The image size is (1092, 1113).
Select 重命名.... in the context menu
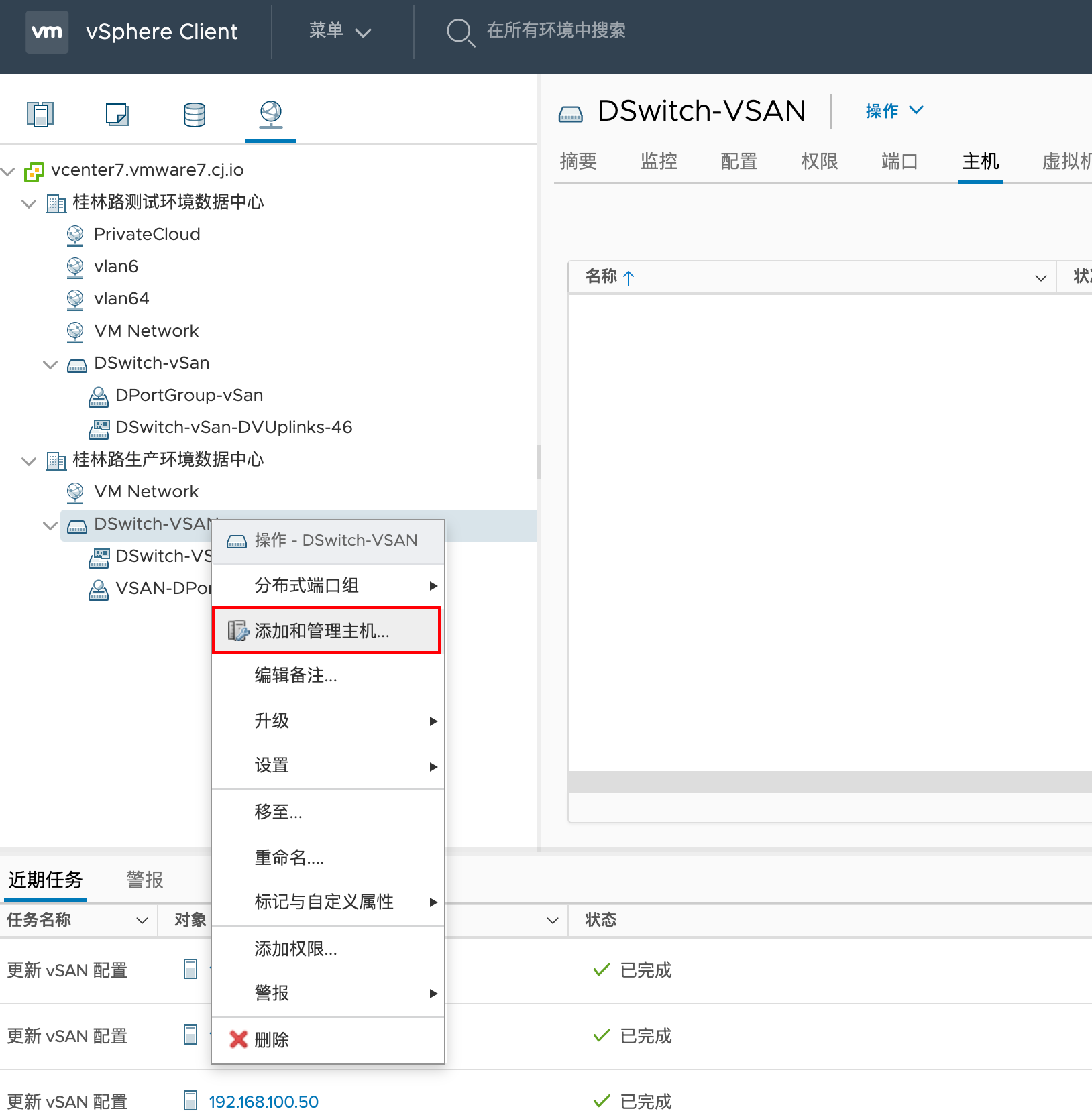coord(327,858)
